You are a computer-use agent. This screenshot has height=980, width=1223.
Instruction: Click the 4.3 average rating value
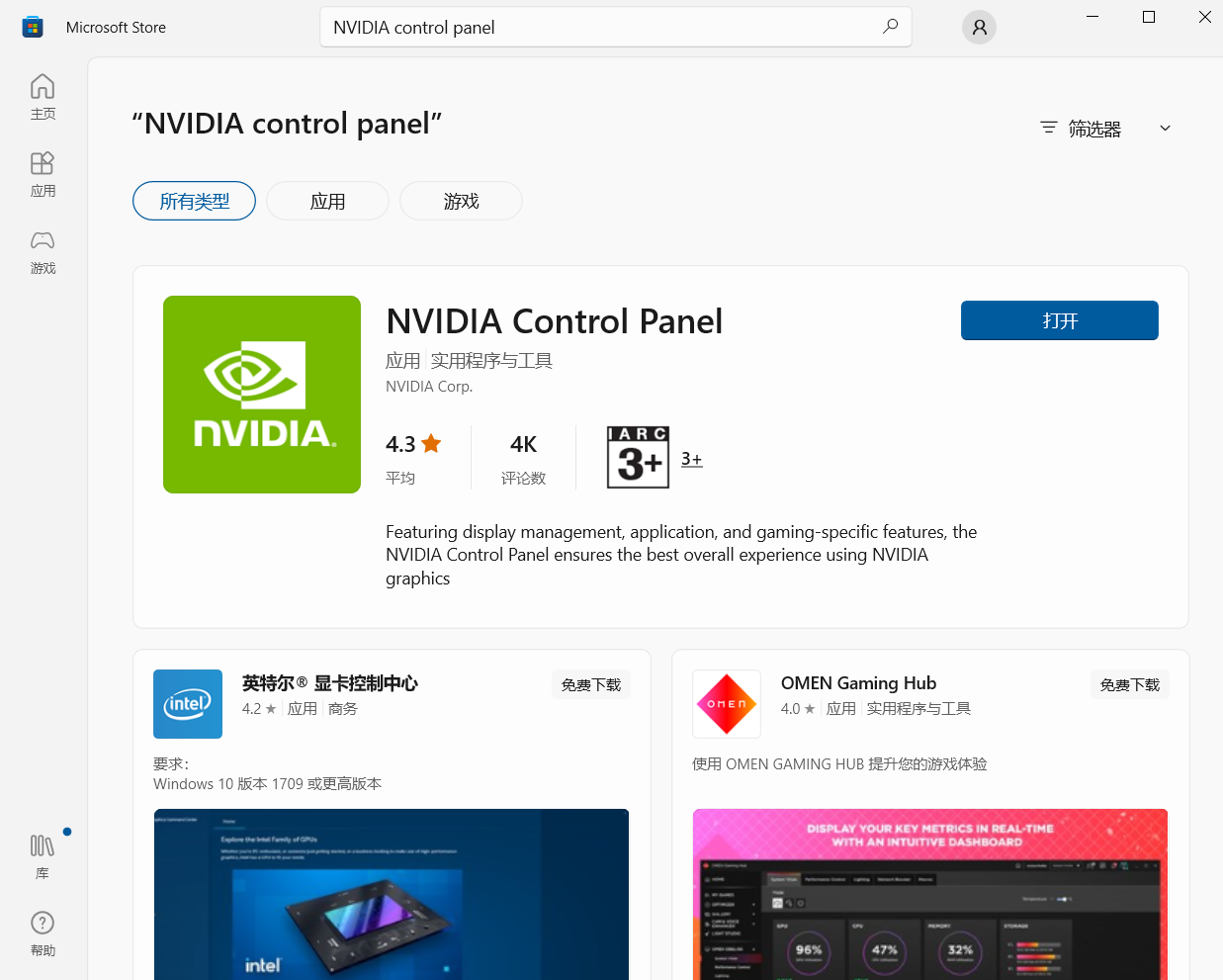click(400, 444)
